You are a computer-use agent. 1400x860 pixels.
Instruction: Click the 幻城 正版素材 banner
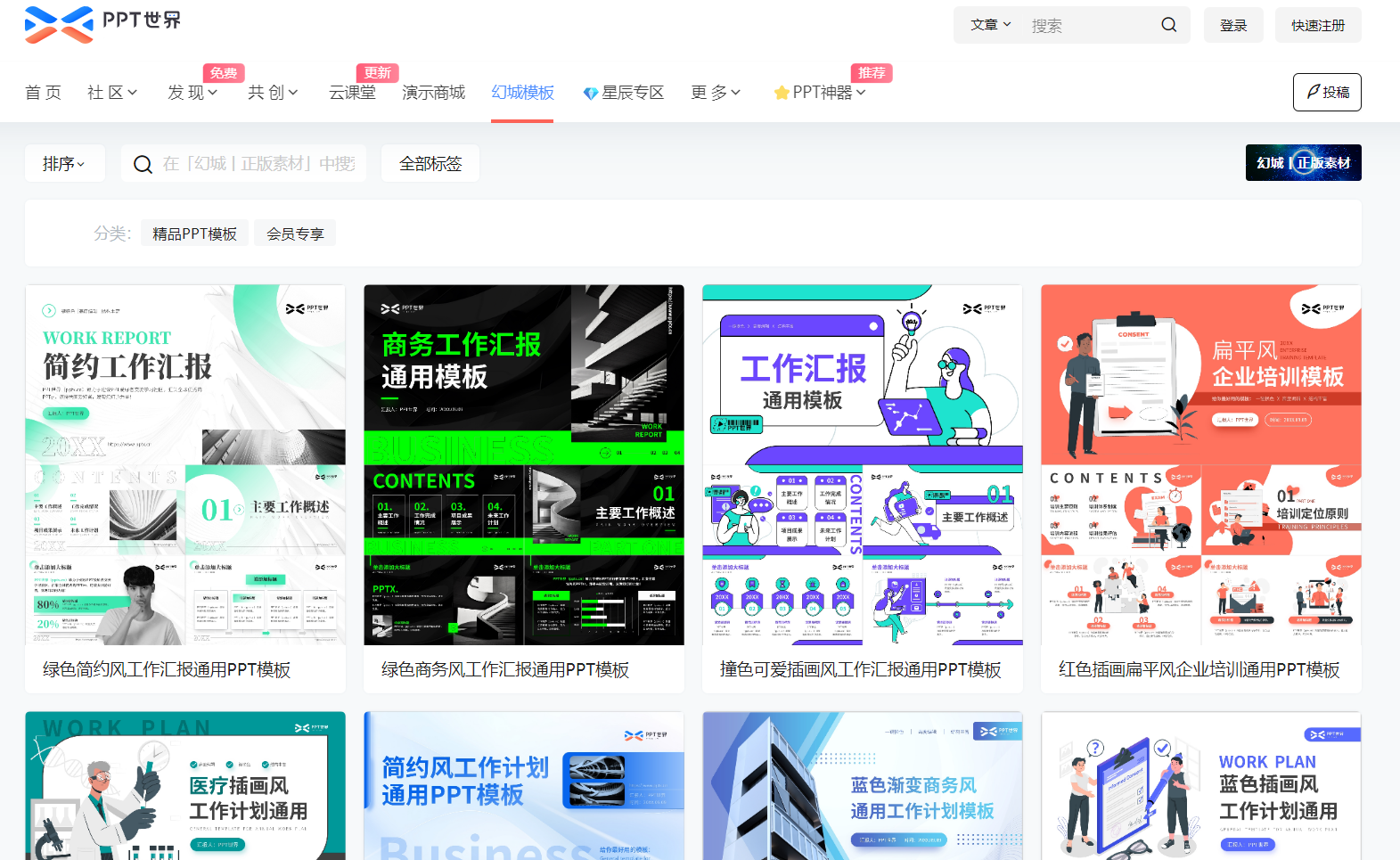(x=1303, y=163)
